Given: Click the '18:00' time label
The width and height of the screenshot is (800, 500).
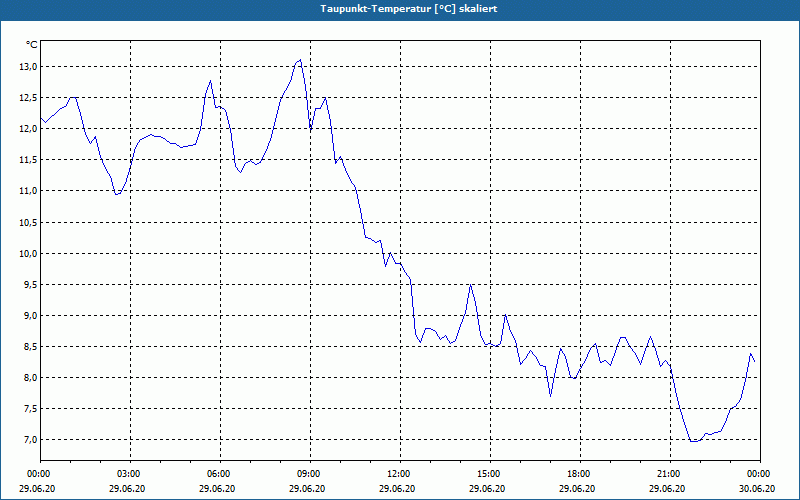Looking at the screenshot, I should point(578,474).
